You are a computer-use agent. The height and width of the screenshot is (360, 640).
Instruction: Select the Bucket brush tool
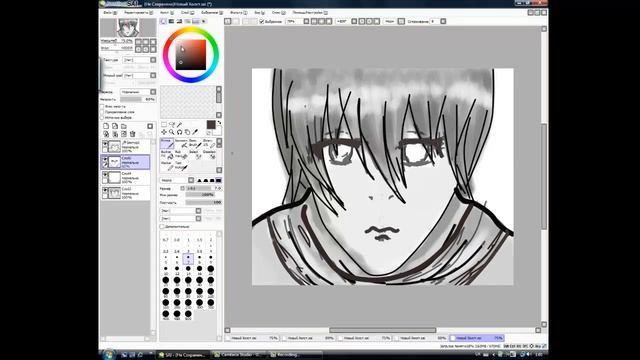[167, 154]
